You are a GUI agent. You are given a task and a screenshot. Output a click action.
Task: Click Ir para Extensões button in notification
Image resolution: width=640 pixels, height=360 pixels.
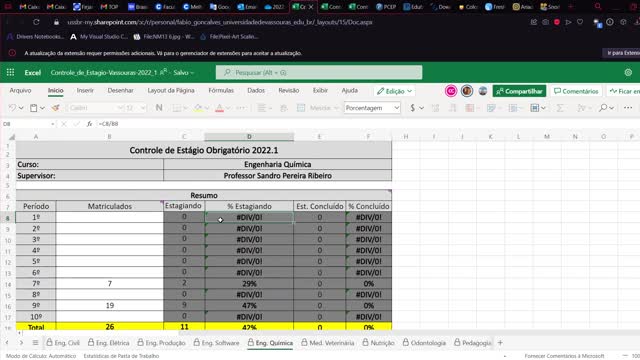click(x=621, y=53)
